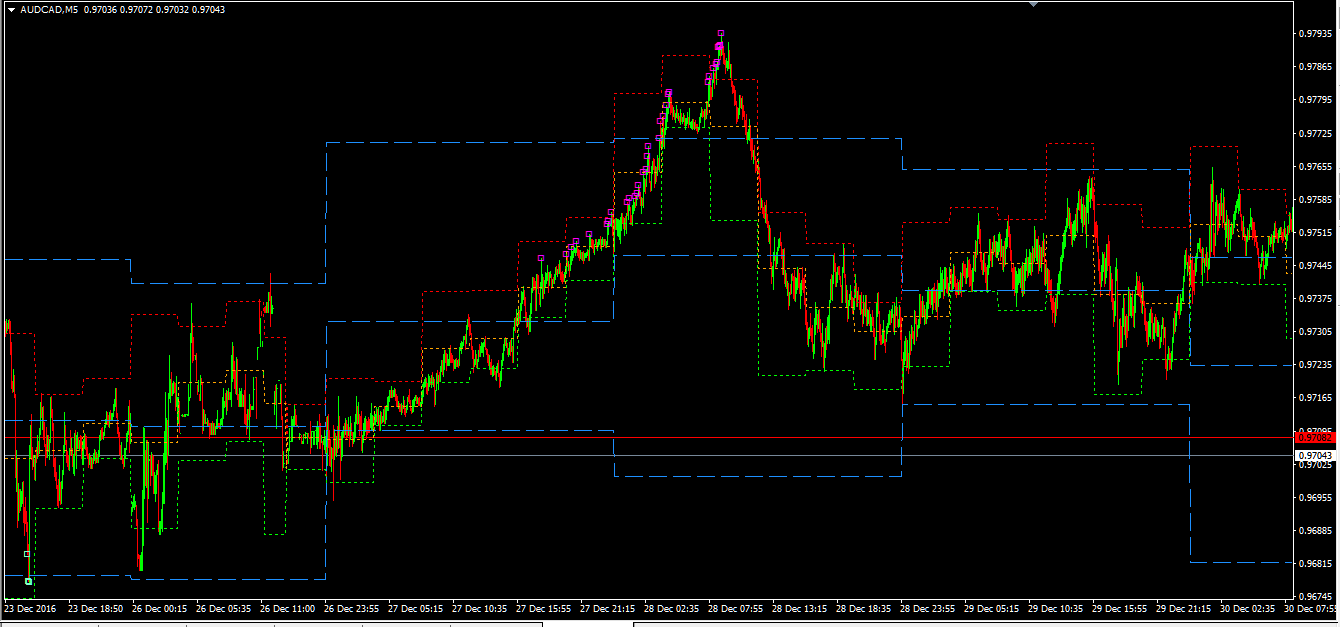Image resolution: width=1340 pixels, height=627 pixels.
Task: Click the 26 Dec 05:35 time label
Action: coord(223,608)
